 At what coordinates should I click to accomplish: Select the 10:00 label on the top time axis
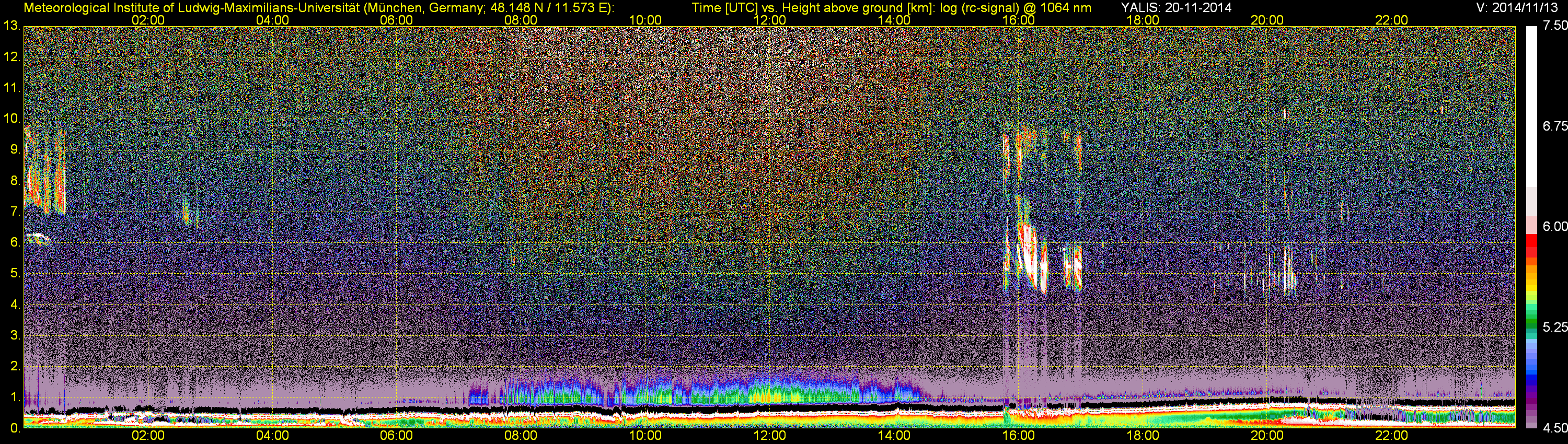point(645,20)
